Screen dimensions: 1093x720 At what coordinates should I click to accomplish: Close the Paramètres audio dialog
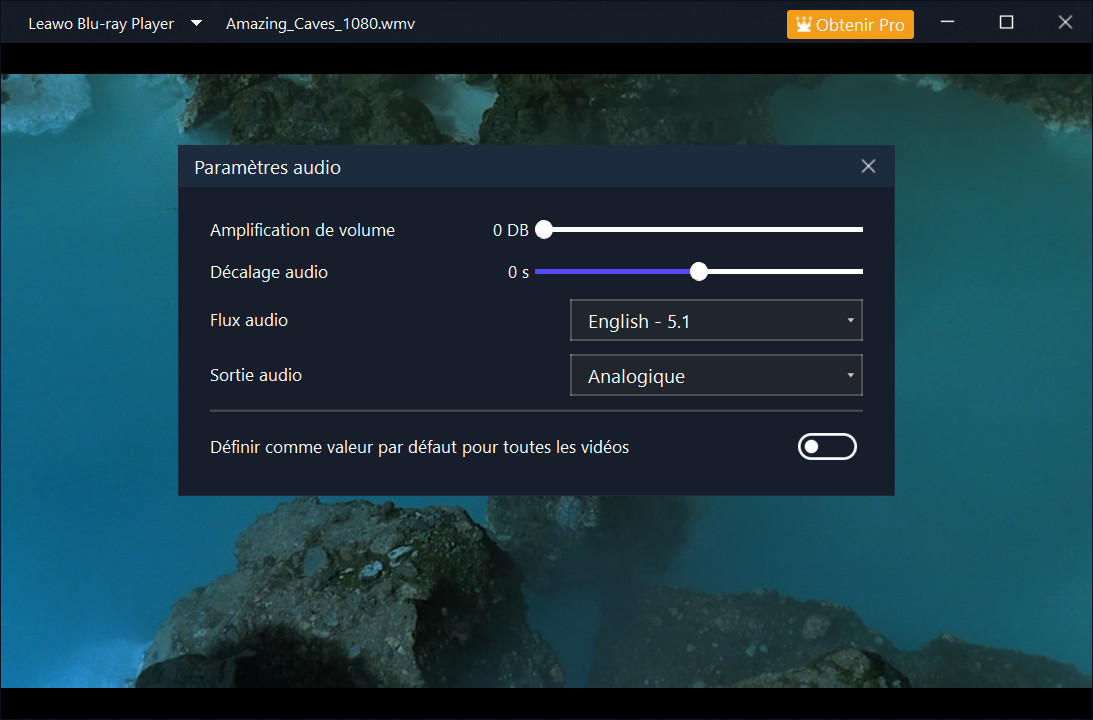(x=868, y=167)
